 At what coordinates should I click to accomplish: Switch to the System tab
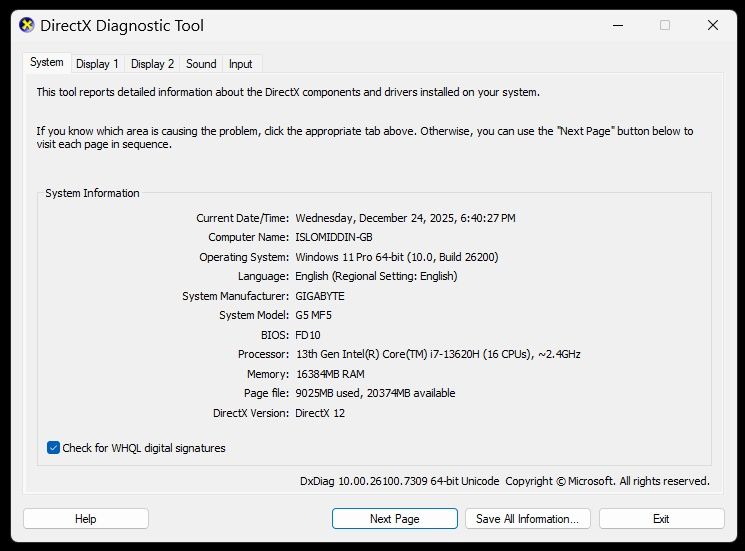tap(47, 62)
